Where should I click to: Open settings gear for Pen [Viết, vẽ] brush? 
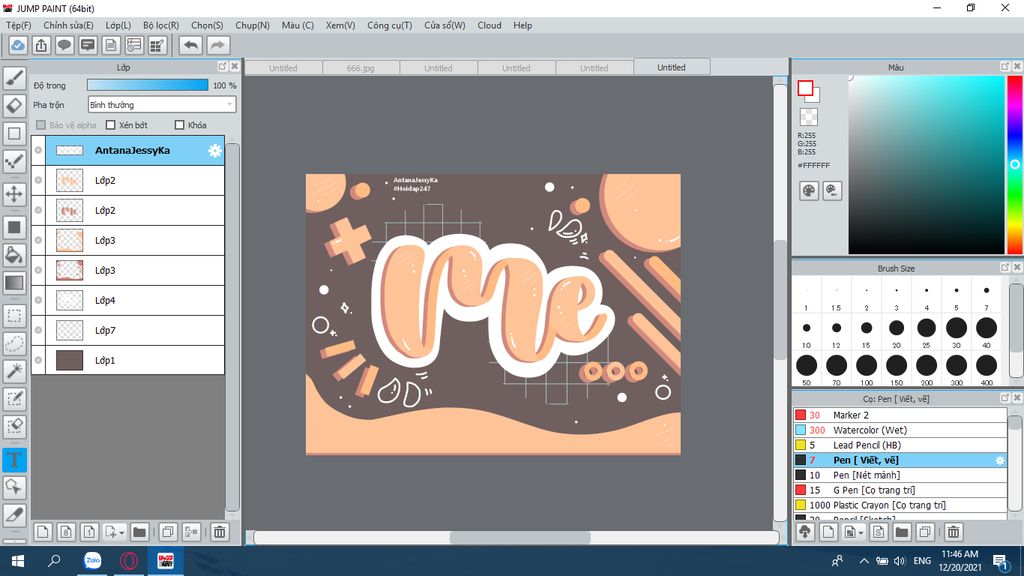pyautogui.click(x=1000, y=460)
